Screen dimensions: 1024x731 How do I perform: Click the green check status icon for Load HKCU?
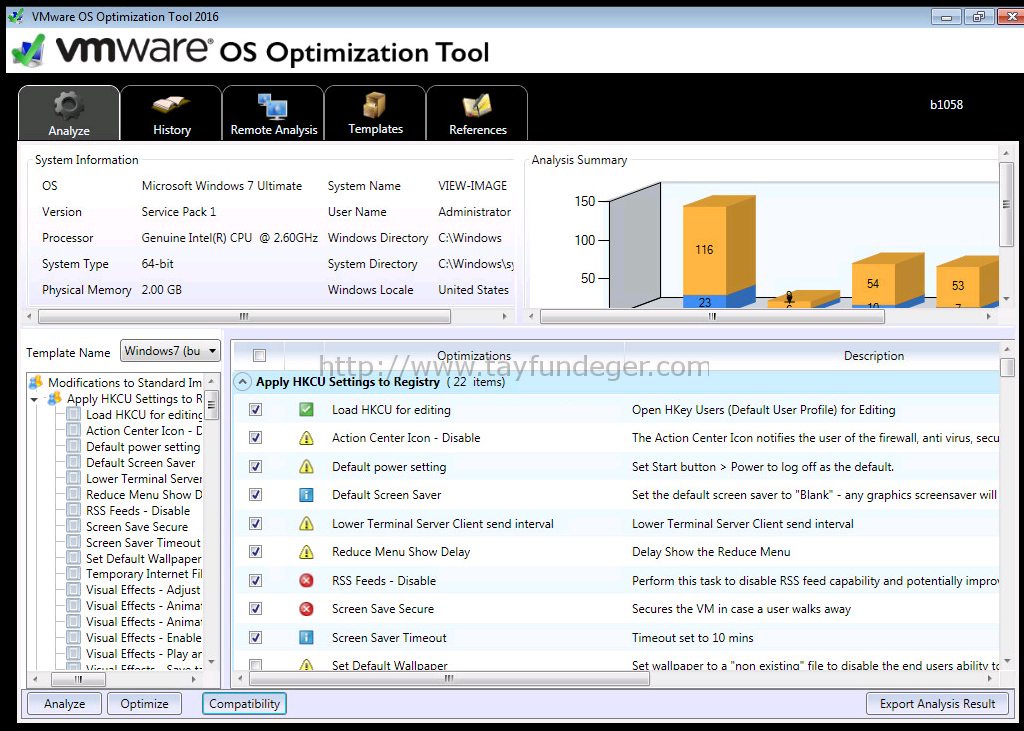(306, 410)
